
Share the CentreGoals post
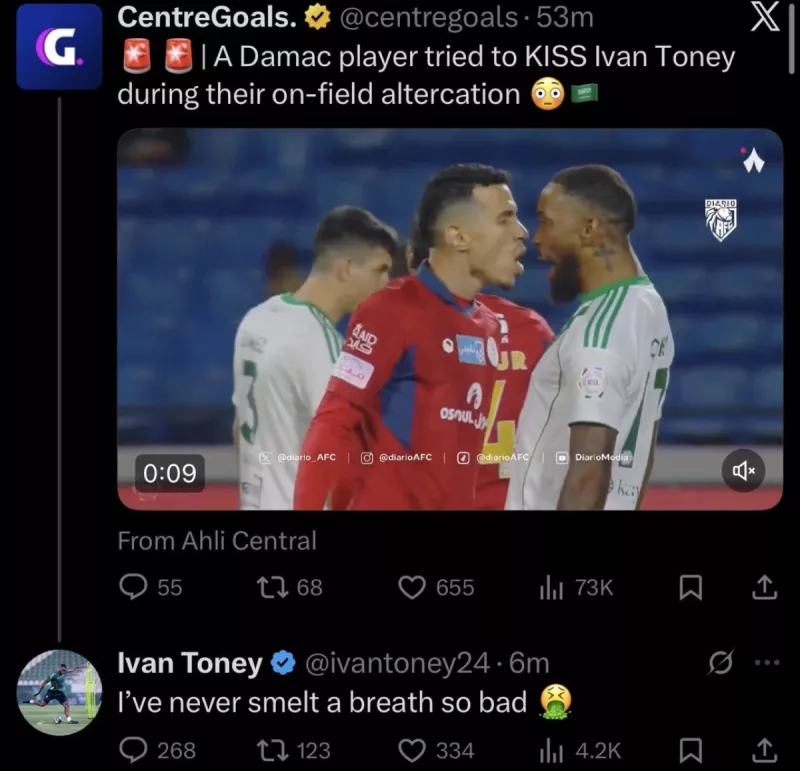pyautogui.click(x=765, y=588)
